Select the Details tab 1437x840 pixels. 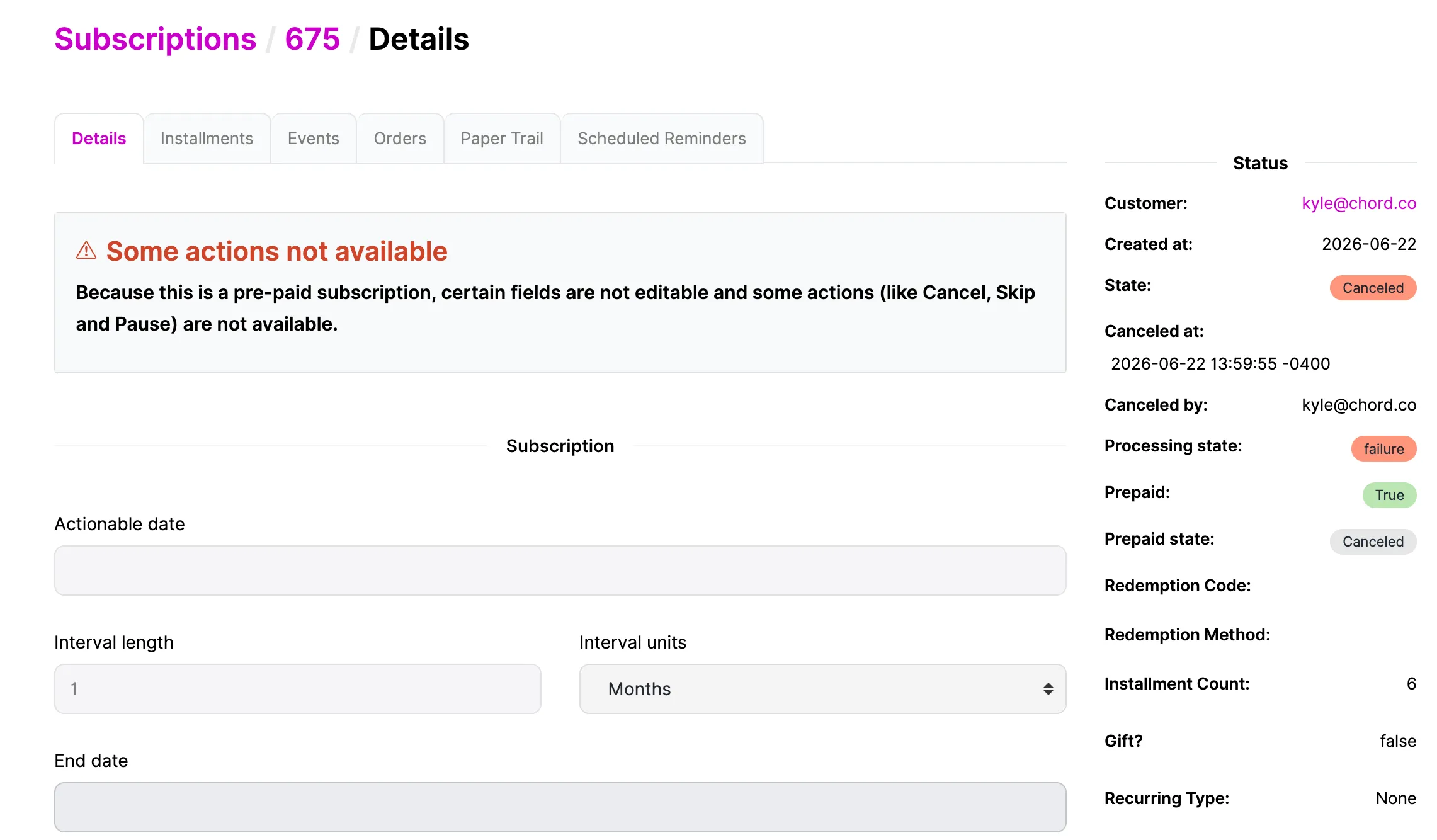coord(99,139)
